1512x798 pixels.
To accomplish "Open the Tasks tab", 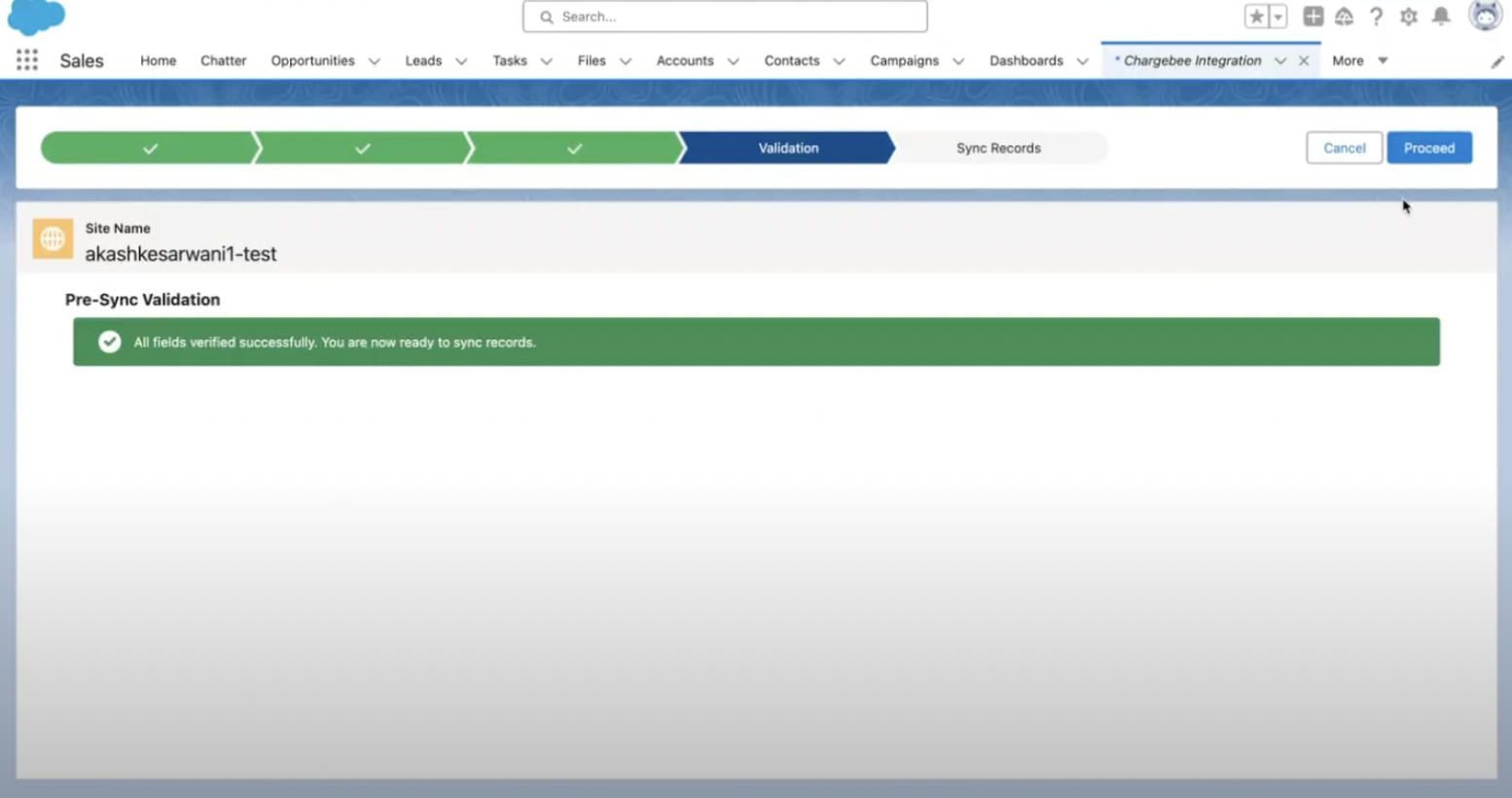I will tap(510, 60).
